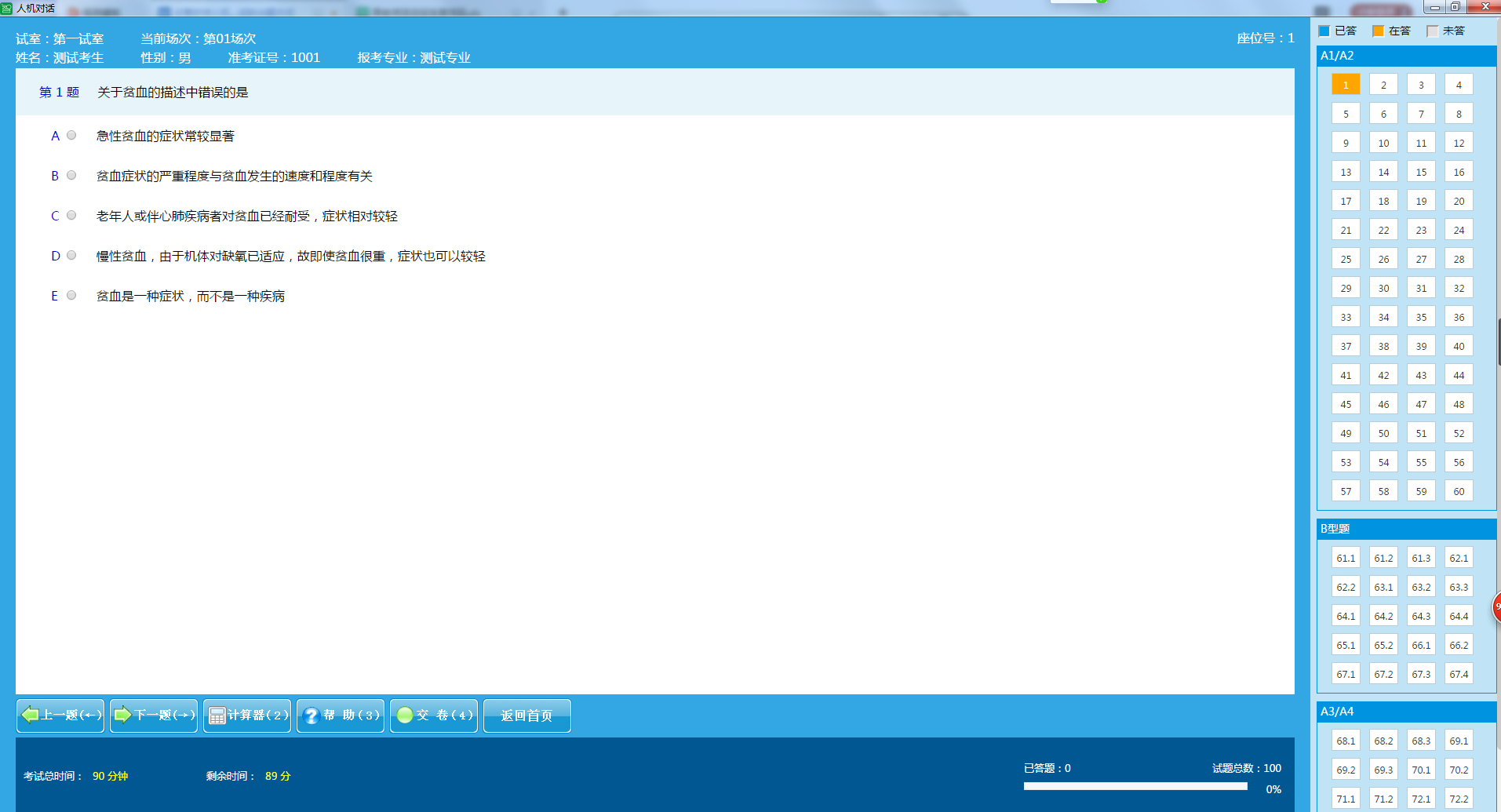This screenshot has height=812, width=1501.
Task: Click the A1/A2 section header
Action: point(1406,56)
